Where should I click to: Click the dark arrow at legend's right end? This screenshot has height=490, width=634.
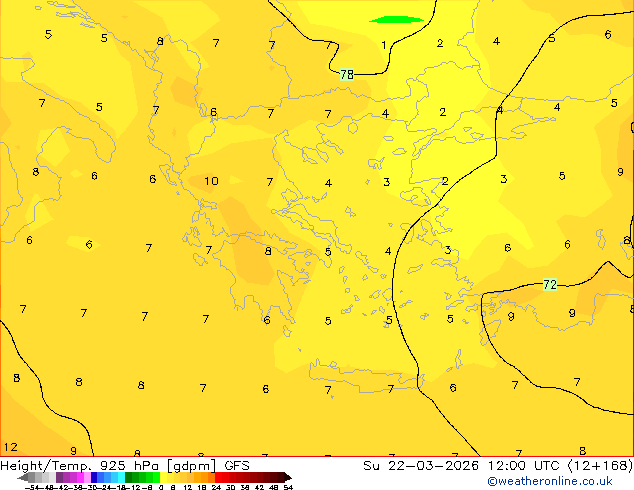point(288,478)
